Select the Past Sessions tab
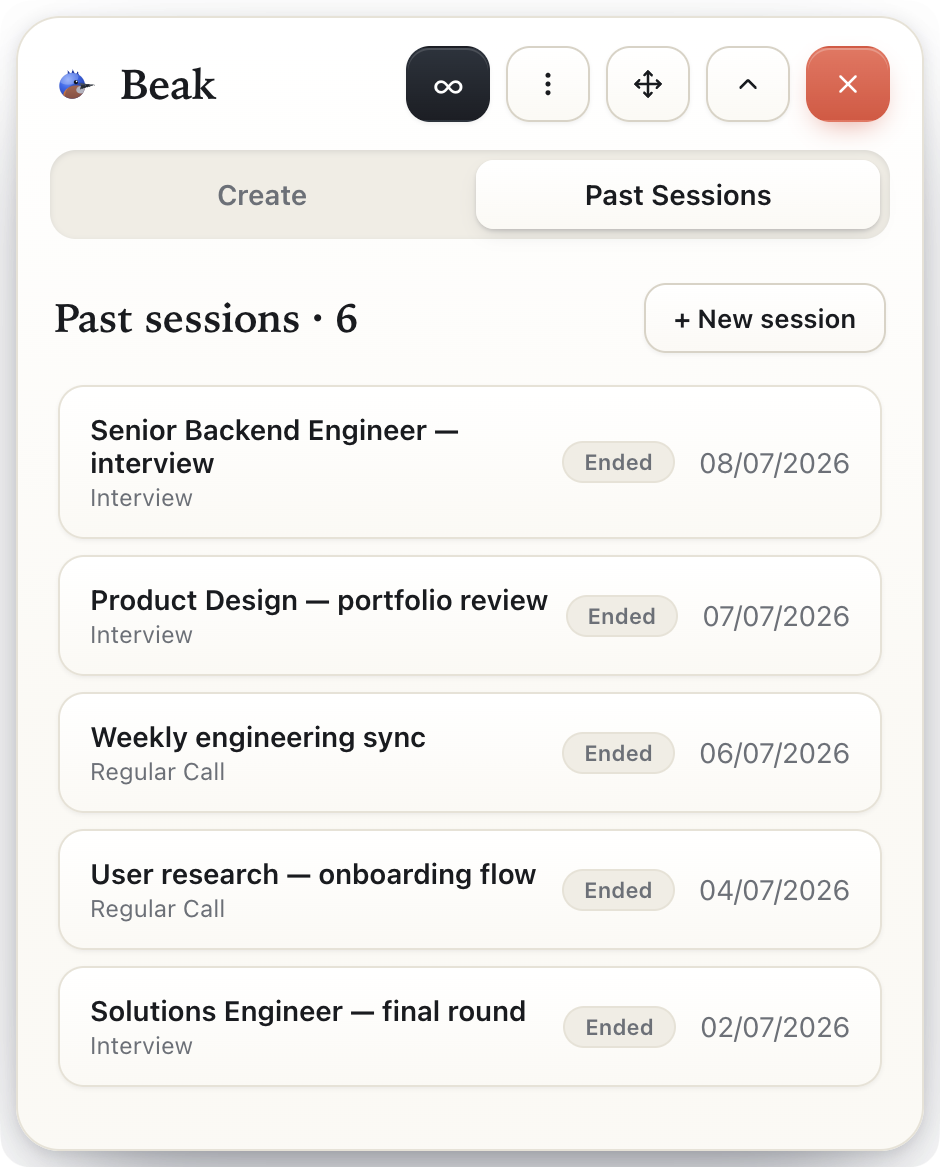The height and width of the screenshot is (1168, 940). (x=678, y=195)
